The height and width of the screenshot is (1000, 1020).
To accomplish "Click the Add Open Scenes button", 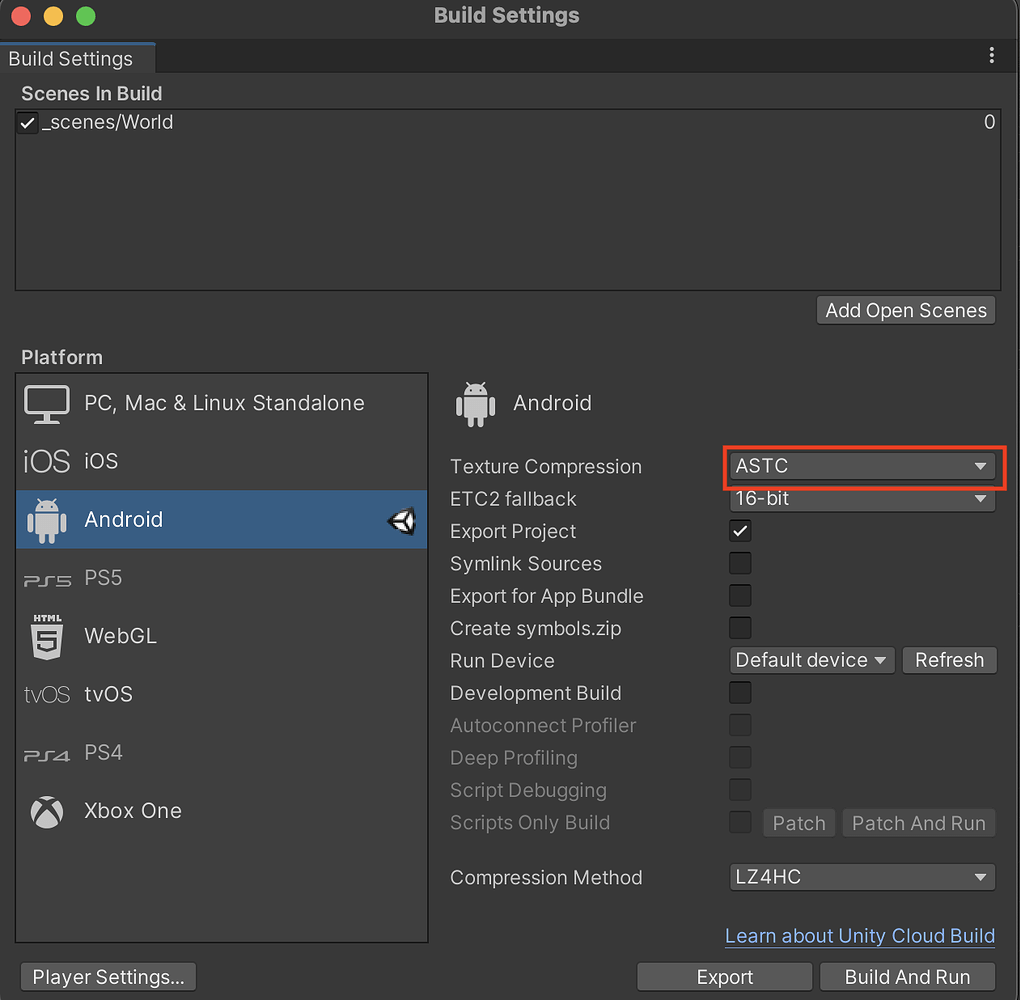I will (x=905, y=310).
